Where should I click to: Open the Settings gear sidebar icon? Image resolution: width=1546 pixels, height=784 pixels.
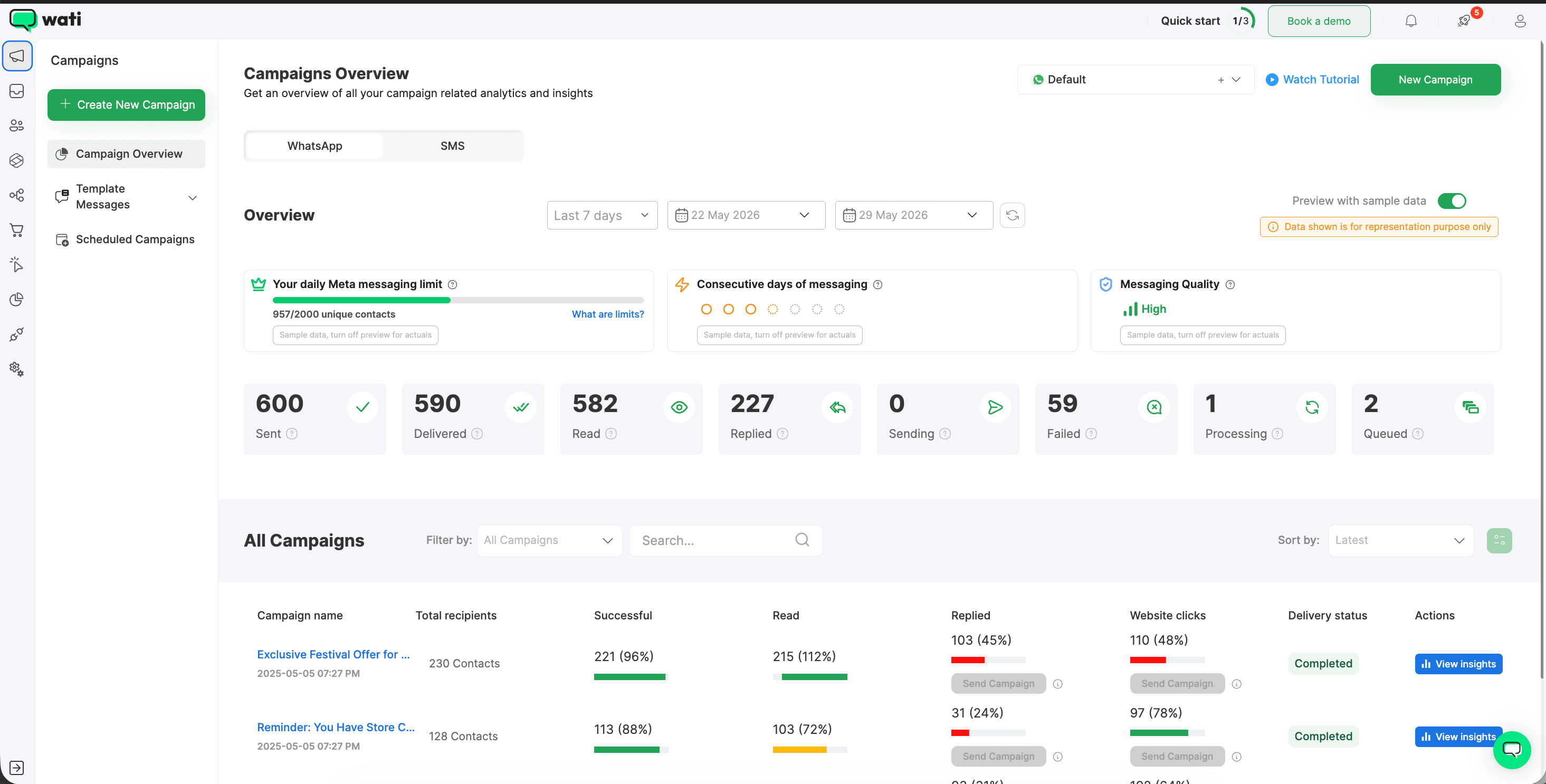pos(17,369)
